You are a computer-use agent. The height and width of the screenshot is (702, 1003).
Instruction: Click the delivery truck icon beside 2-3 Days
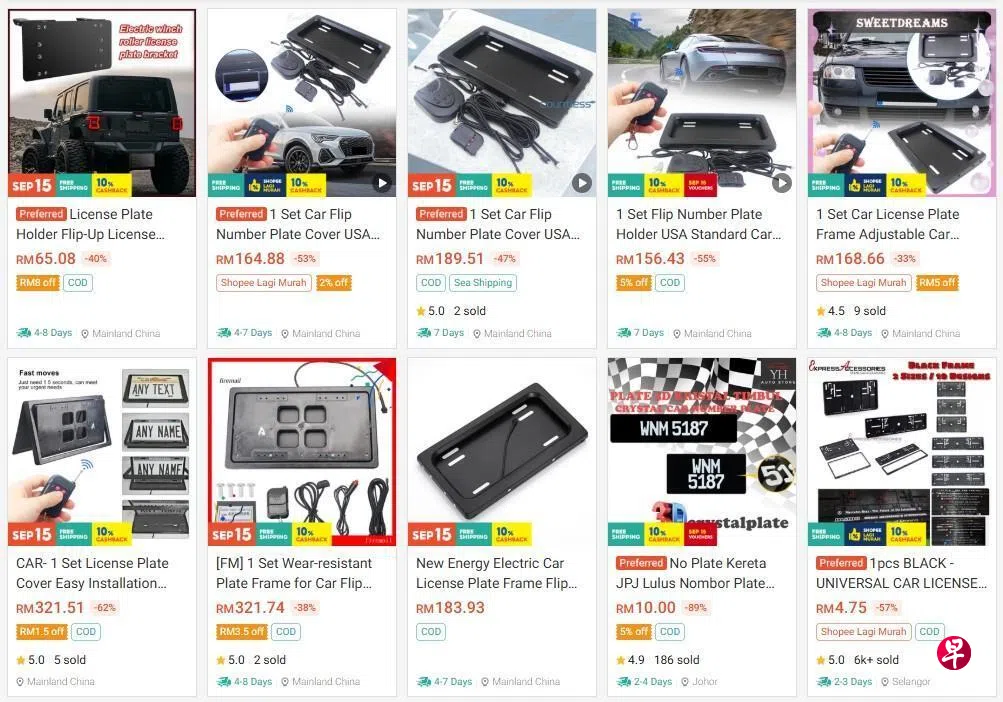point(823,682)
